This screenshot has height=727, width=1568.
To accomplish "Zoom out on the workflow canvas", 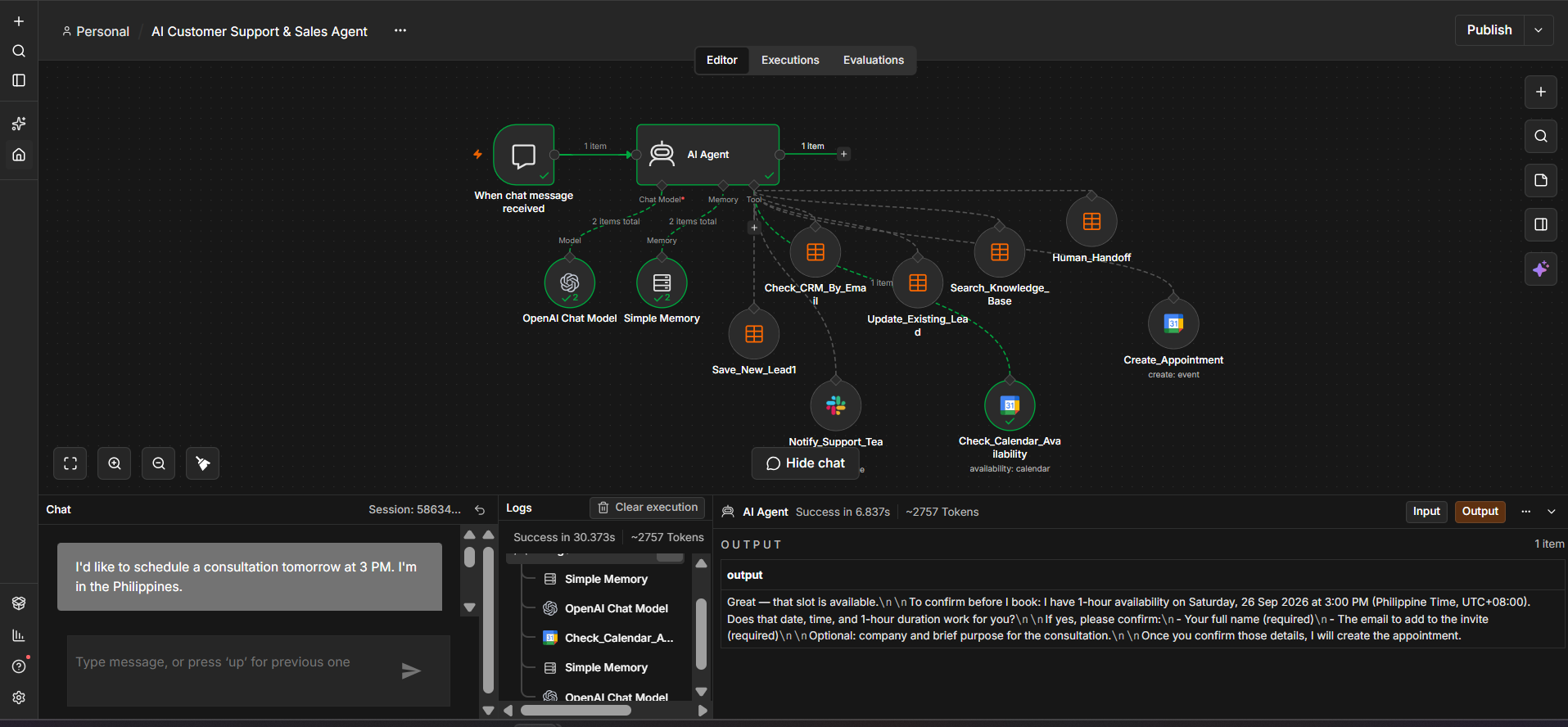I will click(x=159, y=463).
